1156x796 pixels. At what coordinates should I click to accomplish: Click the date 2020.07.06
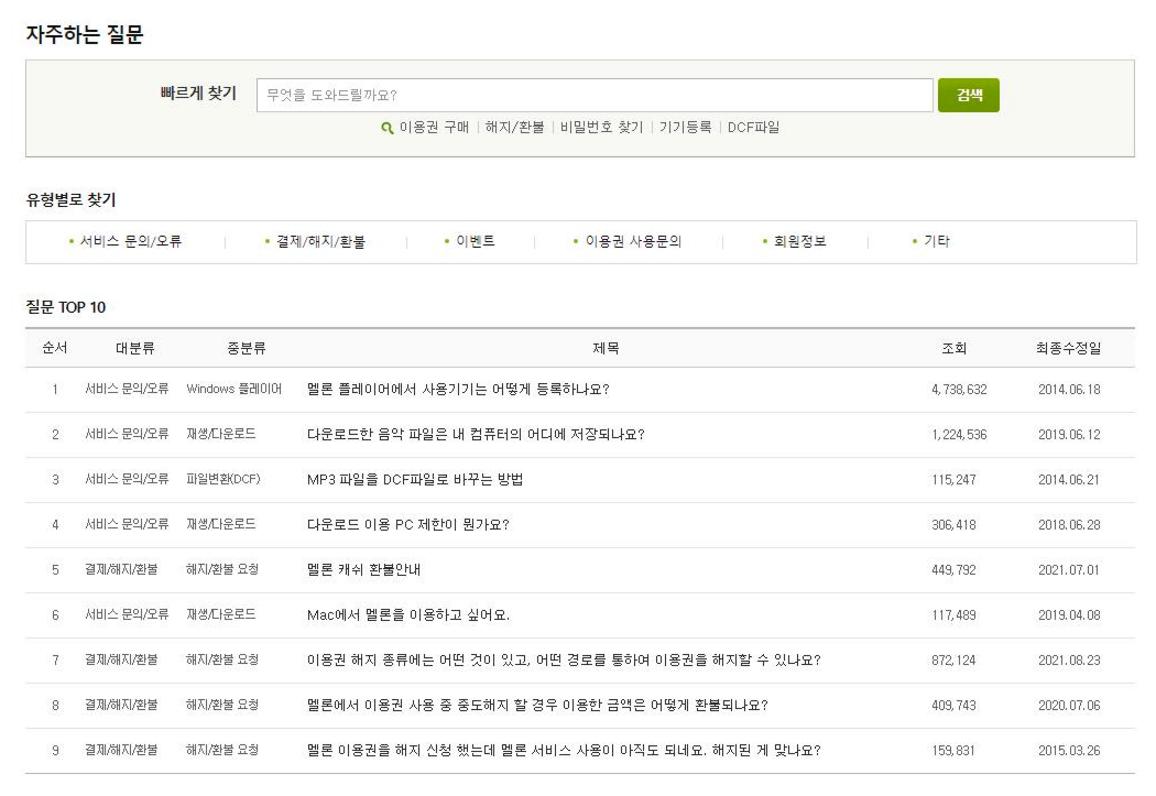coord(1069,705)
